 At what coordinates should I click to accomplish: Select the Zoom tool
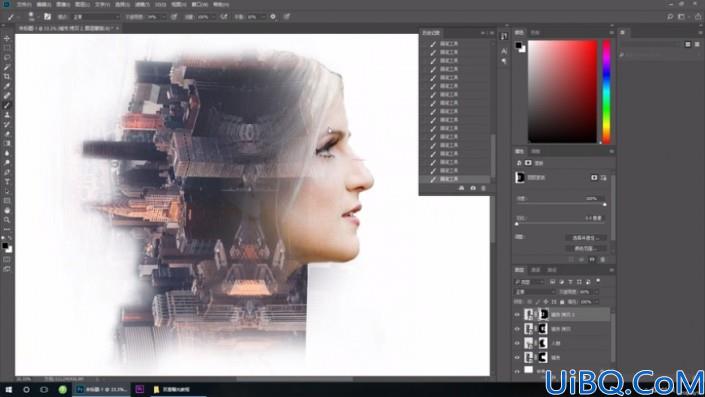coord(7,220)
